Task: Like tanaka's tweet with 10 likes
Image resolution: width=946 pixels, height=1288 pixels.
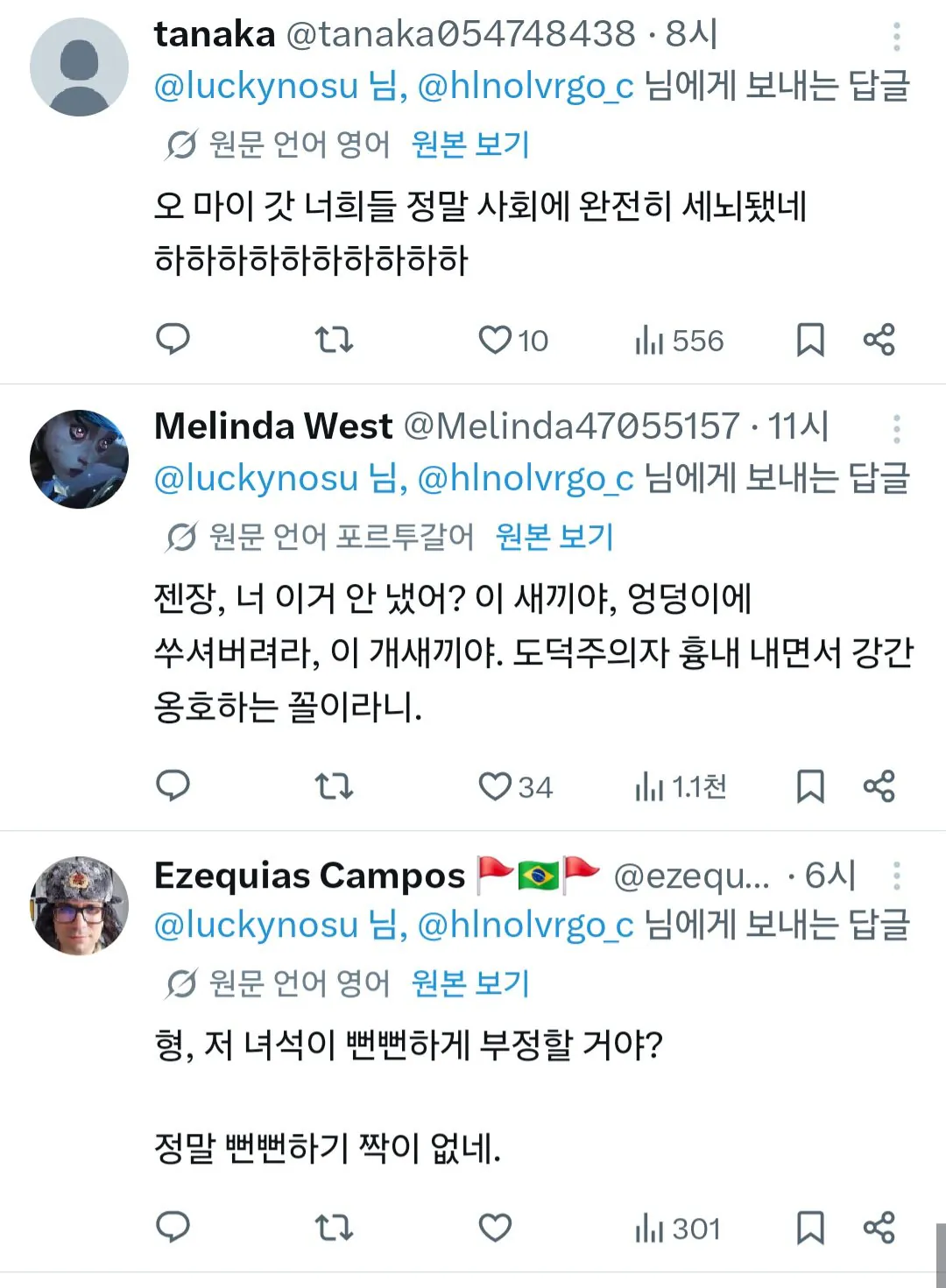Action: (x=495, y=340)
